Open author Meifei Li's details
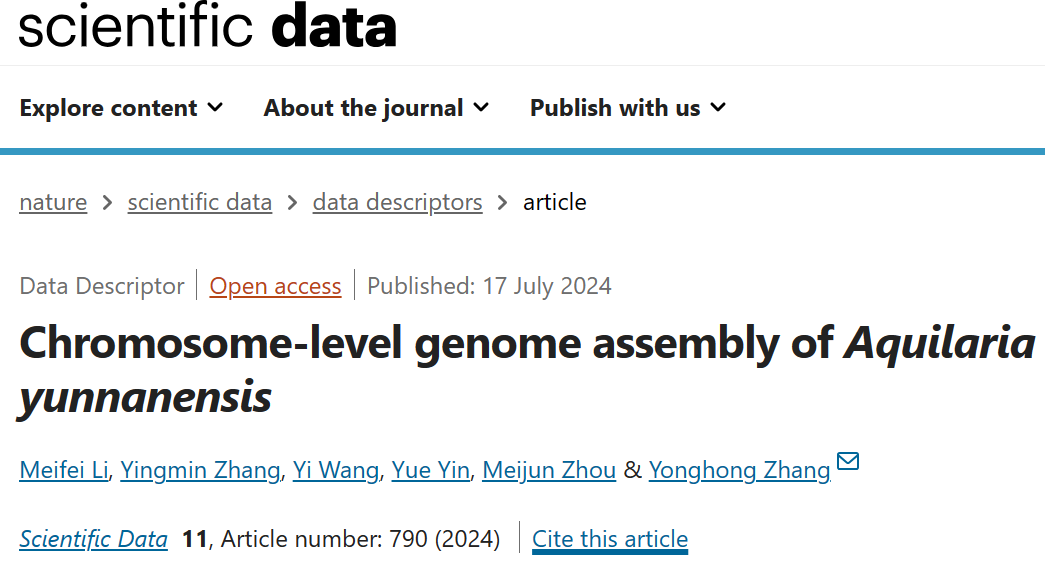The height and width of the screenshot is (574, 1045). point(63,470)
